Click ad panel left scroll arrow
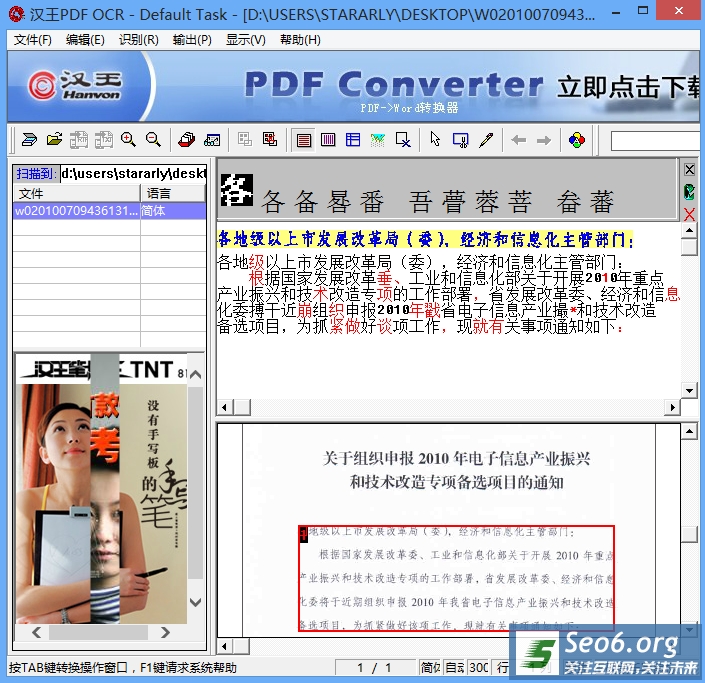The image size is (705, 683). tap(37, 633)
